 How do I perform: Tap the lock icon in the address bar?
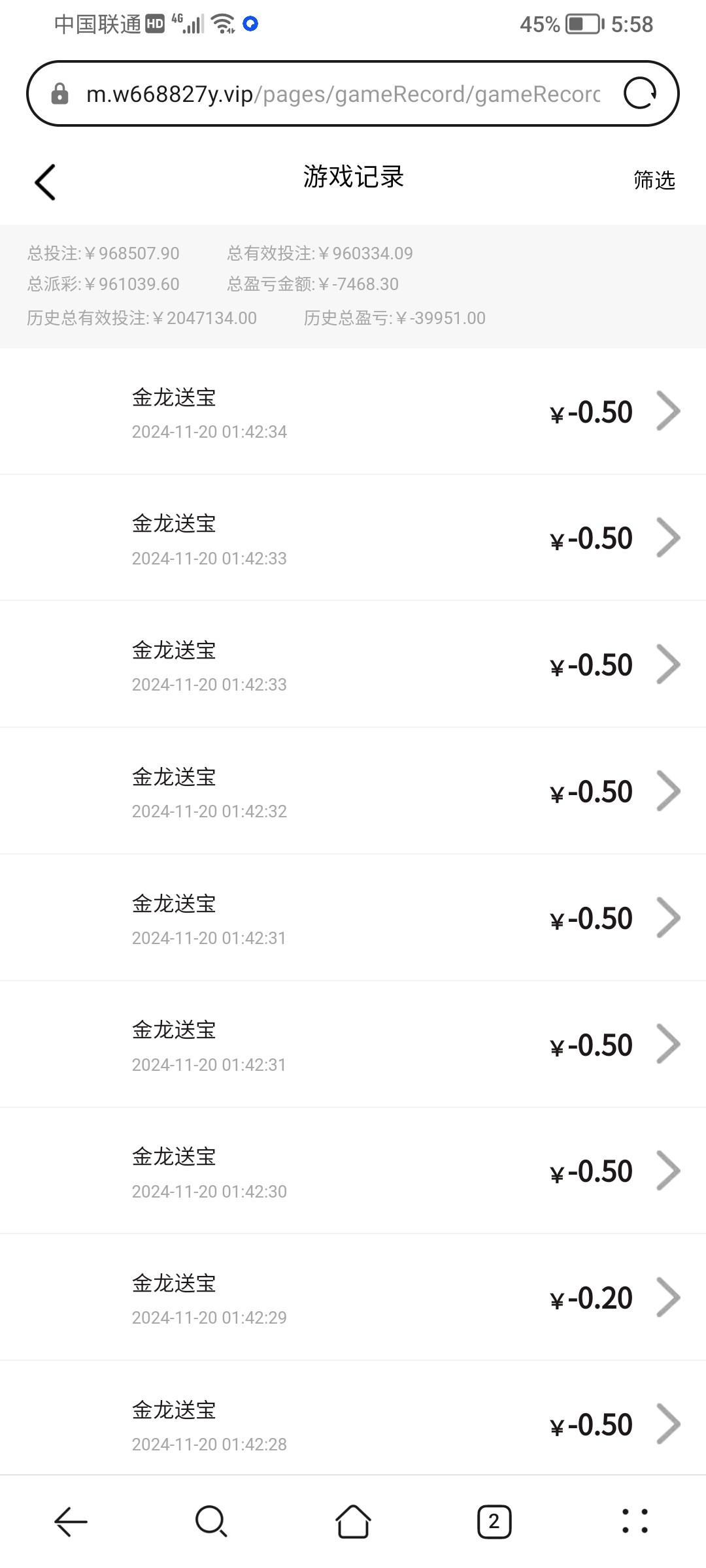[59, 94]
